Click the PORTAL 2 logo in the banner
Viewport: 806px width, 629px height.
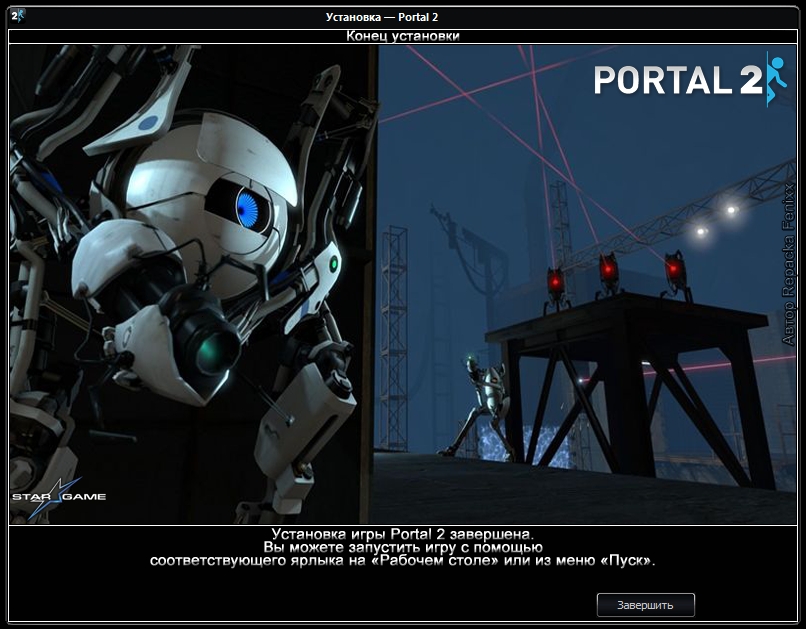coord(690,80)
